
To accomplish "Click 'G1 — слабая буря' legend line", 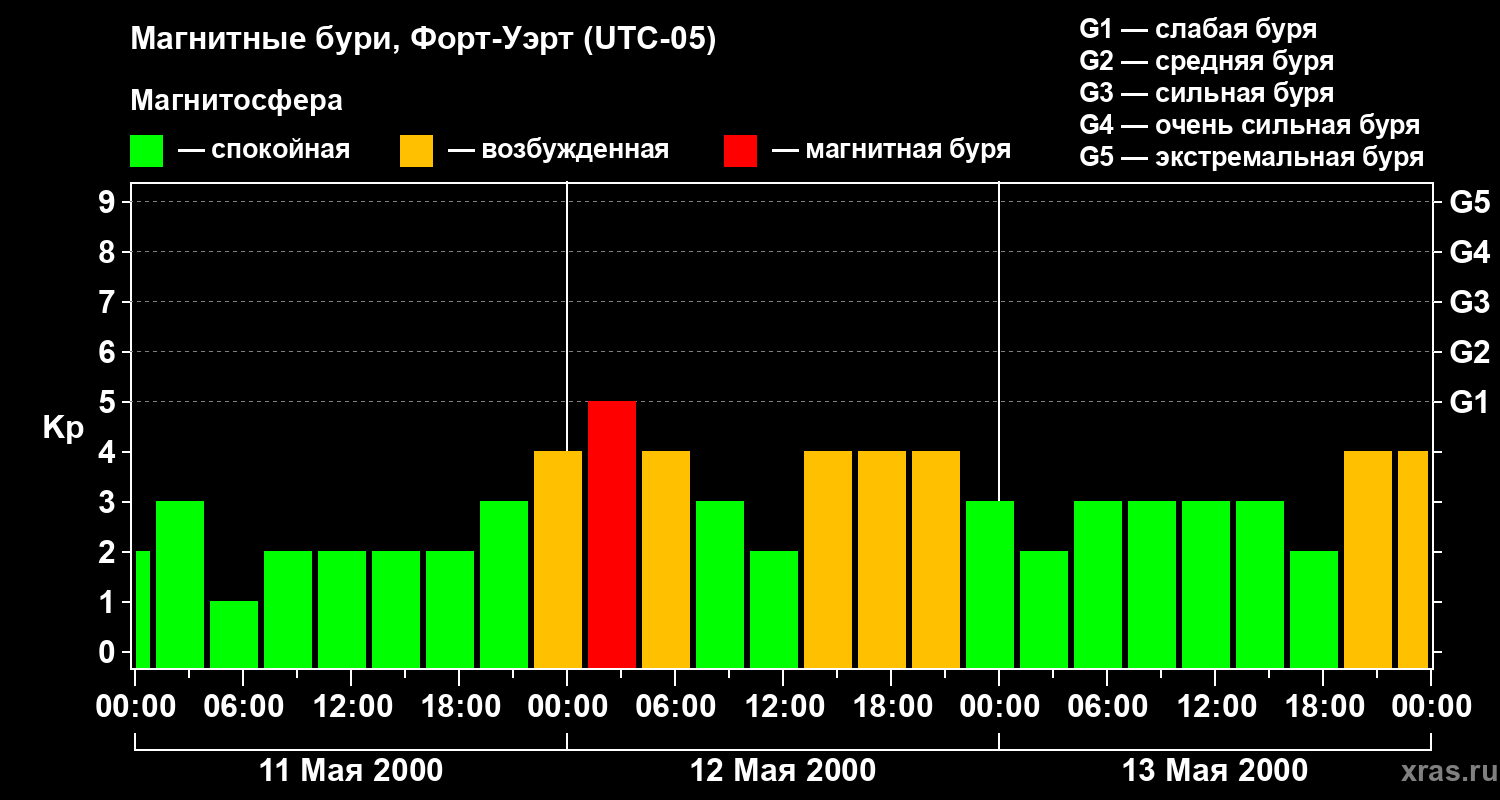I will pyautogui.click(x=1198, y=29).
